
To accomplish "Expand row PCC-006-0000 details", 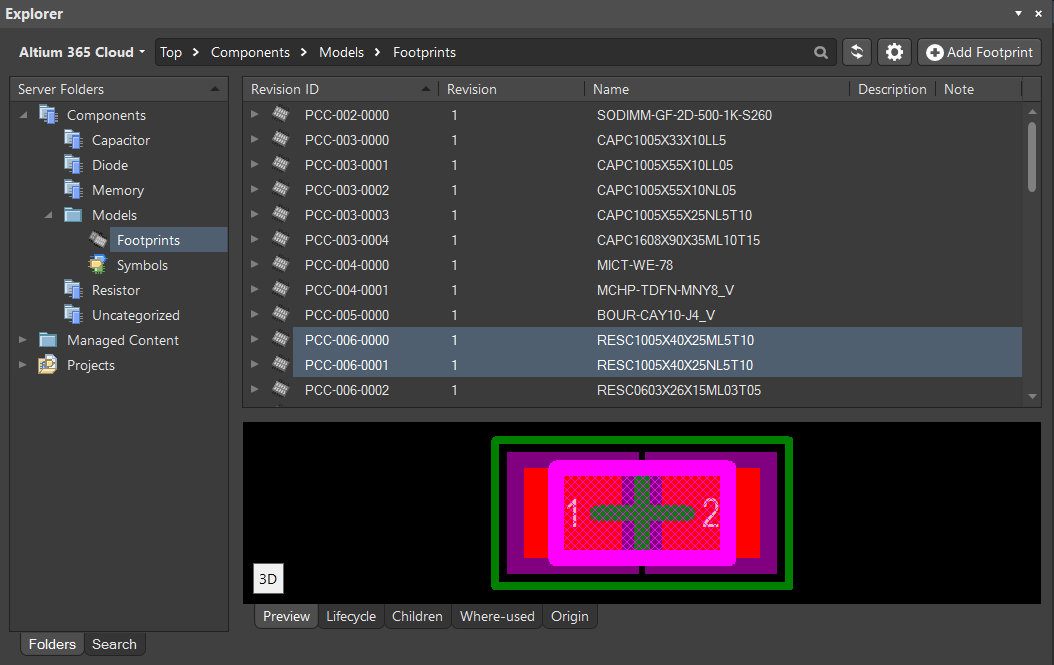I will [255, 340].
